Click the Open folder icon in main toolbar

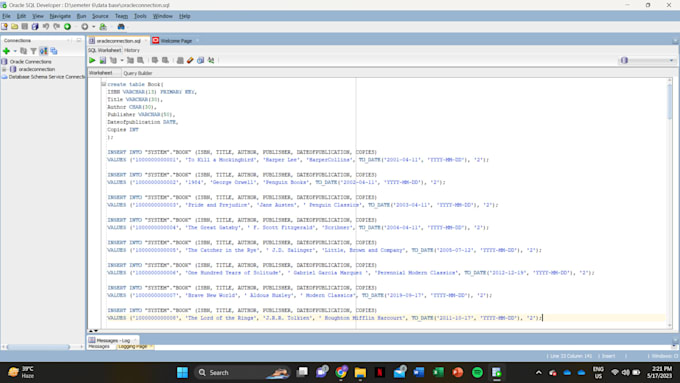point(15,27)
